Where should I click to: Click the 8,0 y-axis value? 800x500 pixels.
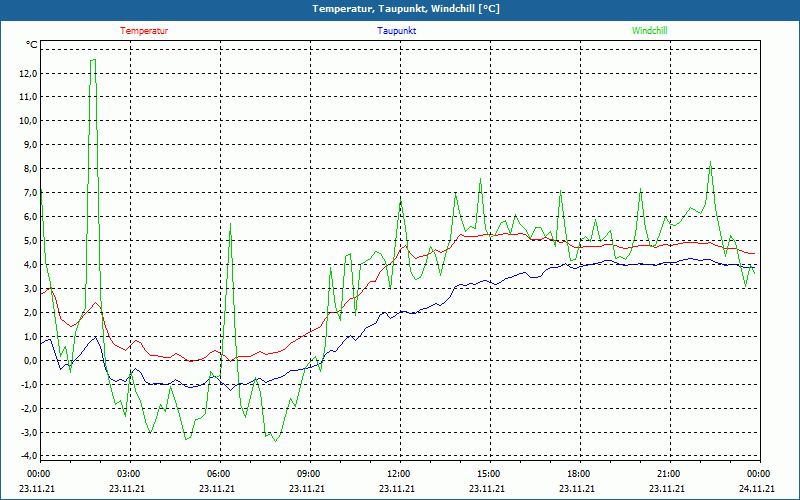click(x=30, y=169)
